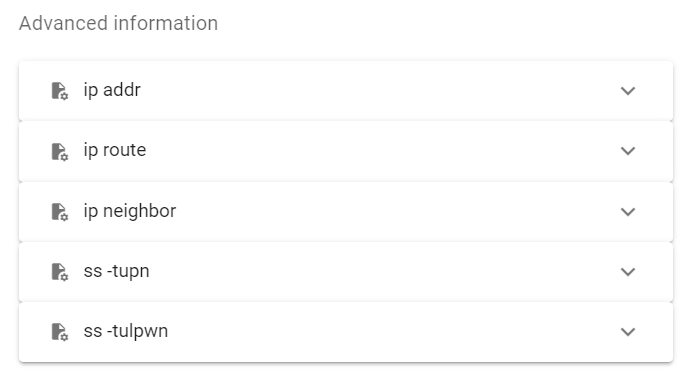
Task: Select the ss -tulpwn label text
Action: point(126,331)
